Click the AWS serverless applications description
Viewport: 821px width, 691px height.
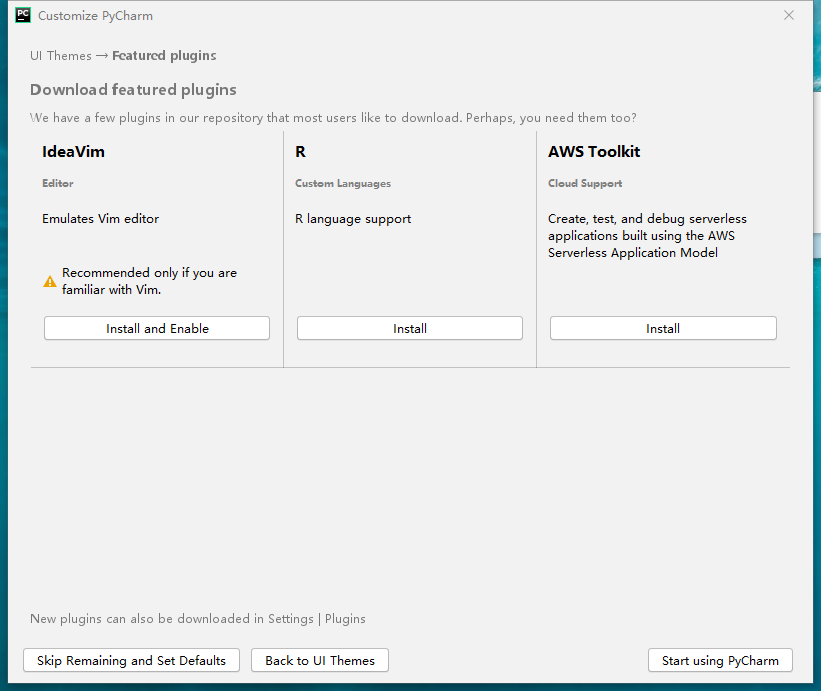pyautogui.click(x=647, y=236)
